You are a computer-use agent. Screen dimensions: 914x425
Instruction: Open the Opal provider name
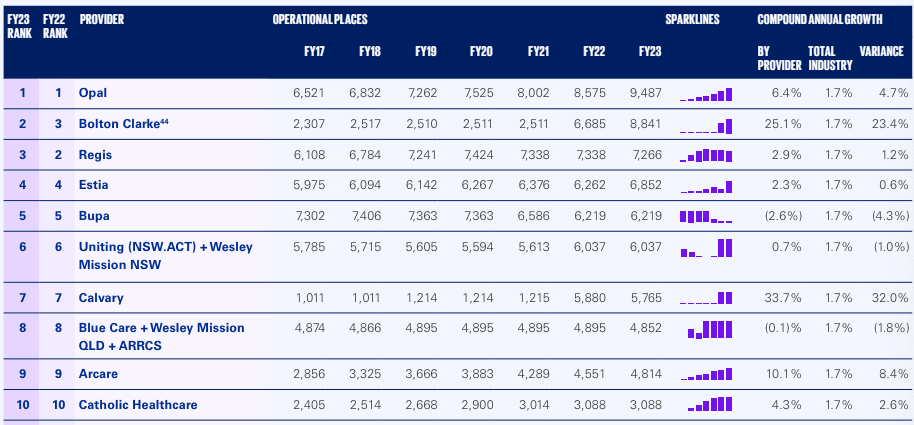click(x=93, y=93)
